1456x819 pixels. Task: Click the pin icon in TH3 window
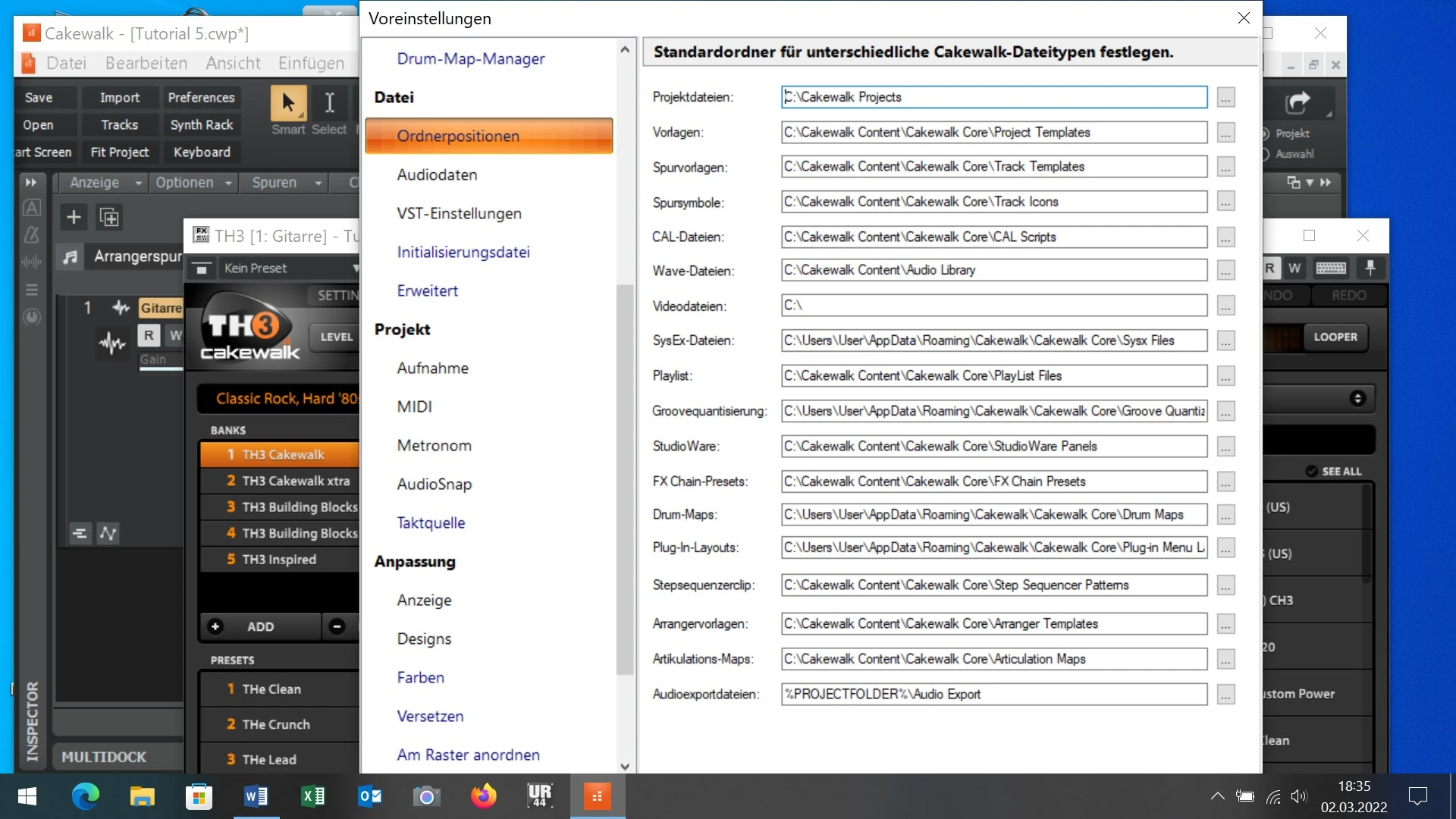[1370, 268]
